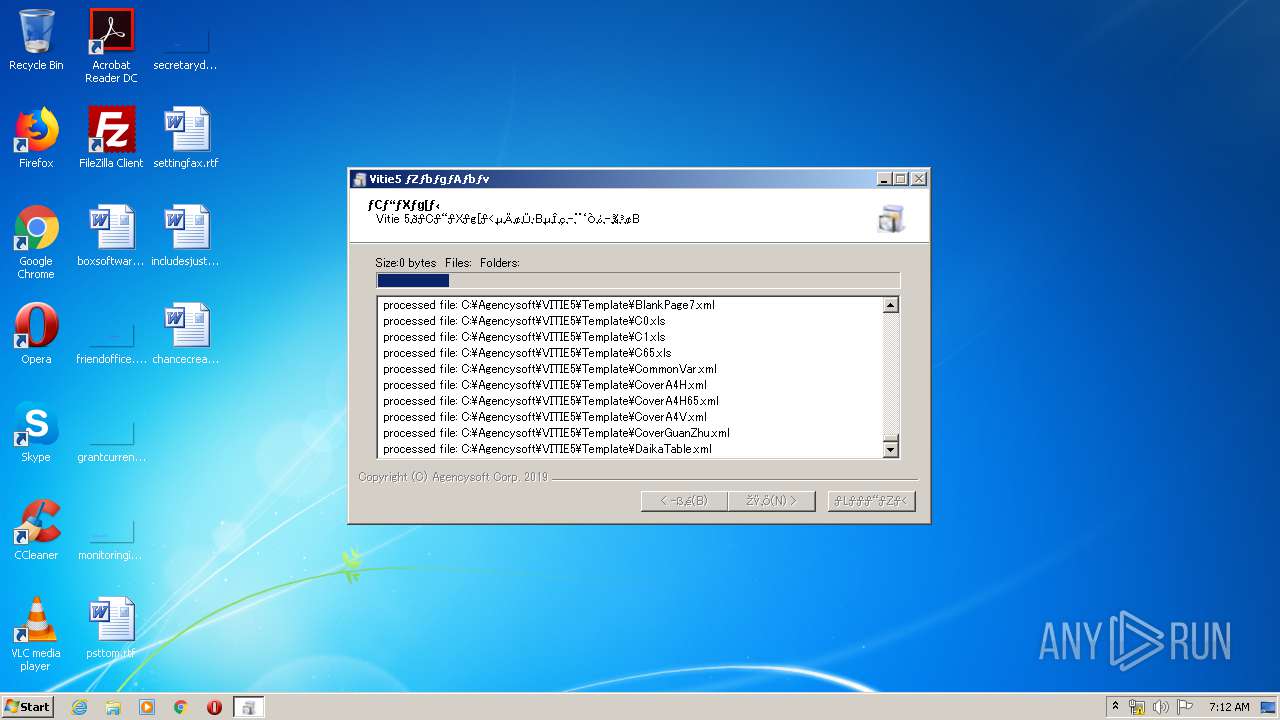Click the Copyright Agencysoft Corp. 2019 text
This screenshot has height=720, width=1280.
coord(453,477)
